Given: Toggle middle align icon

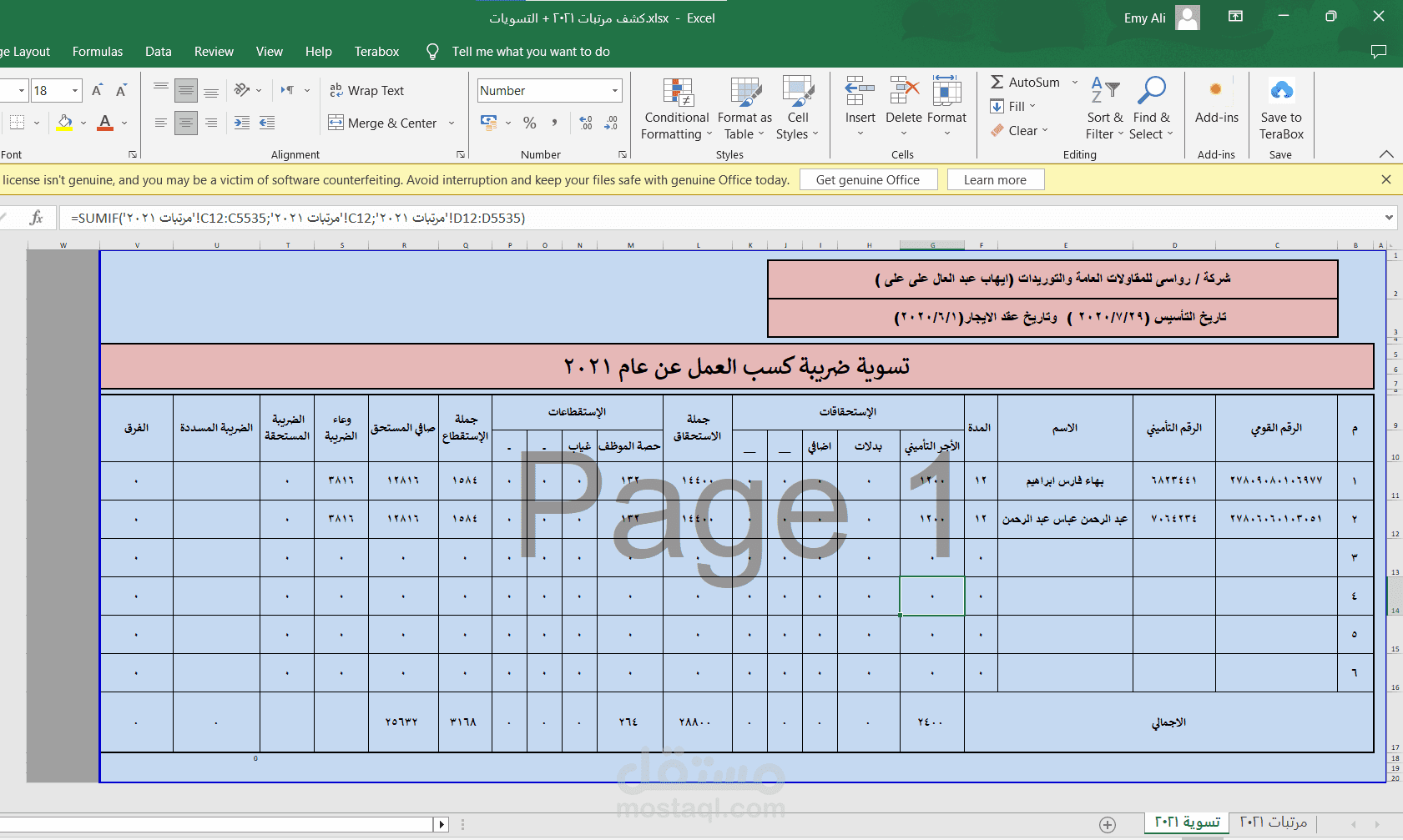Looking at the screenshot, I should (x=186, y=90).
